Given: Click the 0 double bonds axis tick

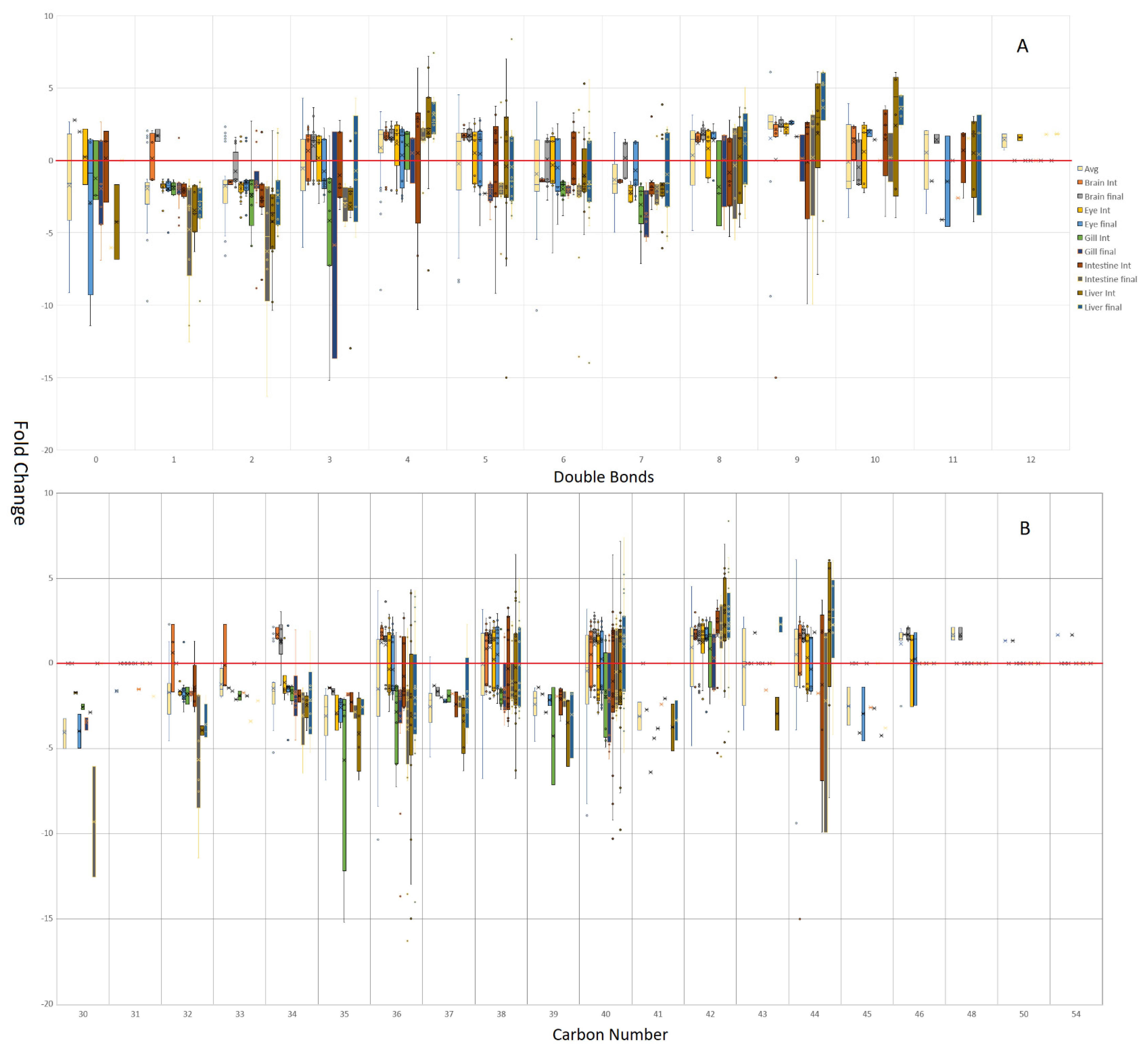Looking at the screenshot, I should [x=96, y=459].
